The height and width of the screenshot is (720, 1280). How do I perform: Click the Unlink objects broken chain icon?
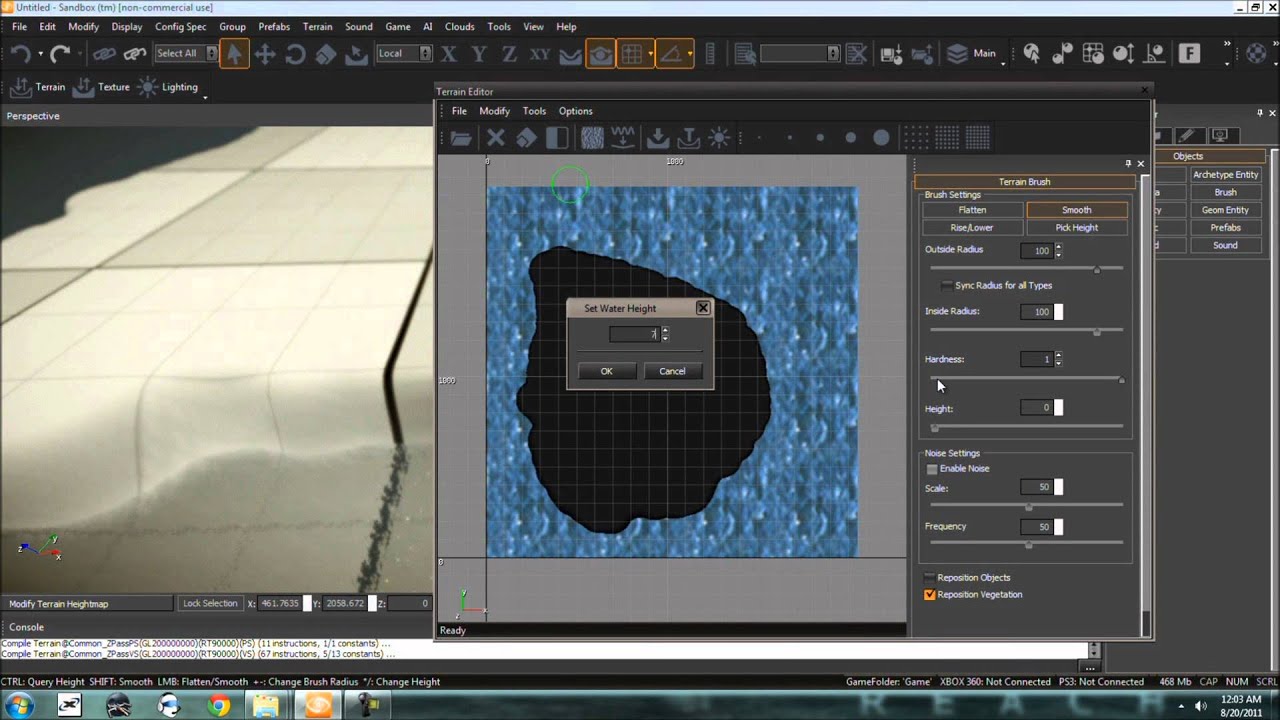click(x=135, y=54)
